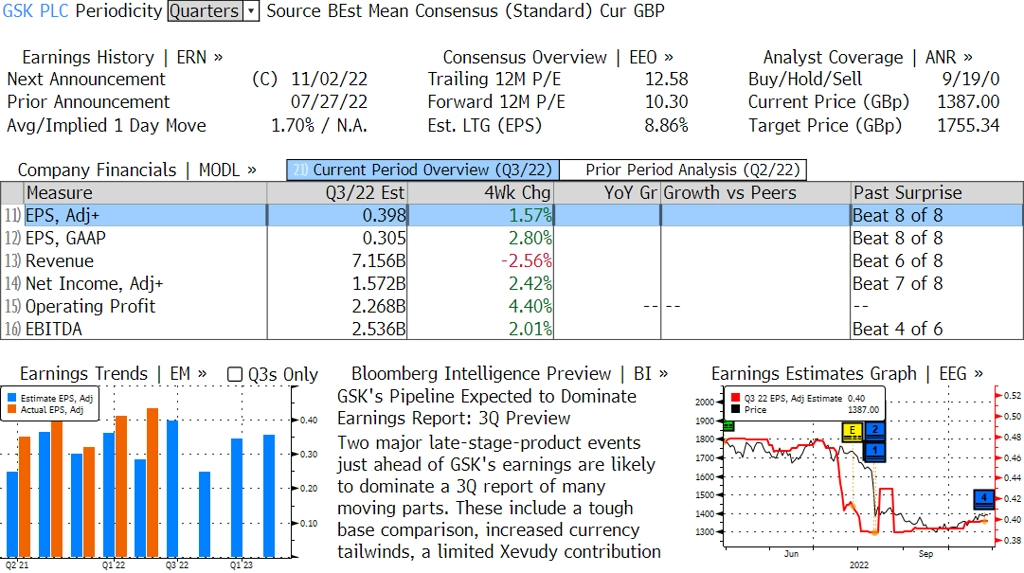Click Beat 4 of 6 EBITDA surprise
1024x573 pixels.
tap(897, 329)
